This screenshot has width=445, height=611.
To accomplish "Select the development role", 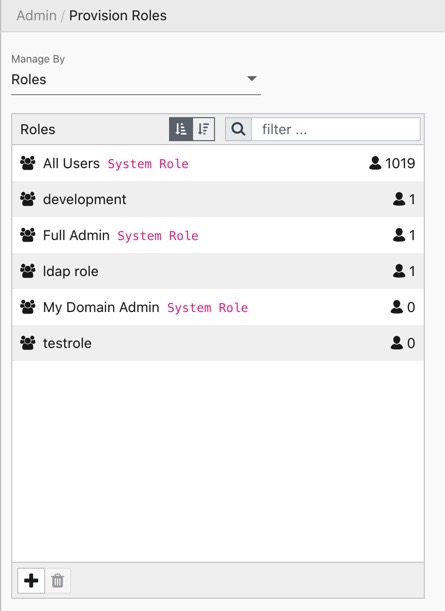I will [218, 199].
